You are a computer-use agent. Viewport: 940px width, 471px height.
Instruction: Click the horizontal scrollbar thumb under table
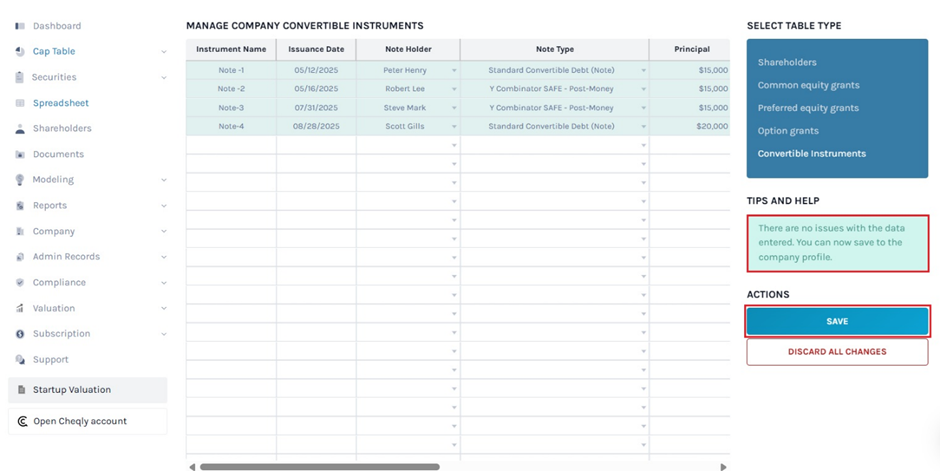point(319,466)
